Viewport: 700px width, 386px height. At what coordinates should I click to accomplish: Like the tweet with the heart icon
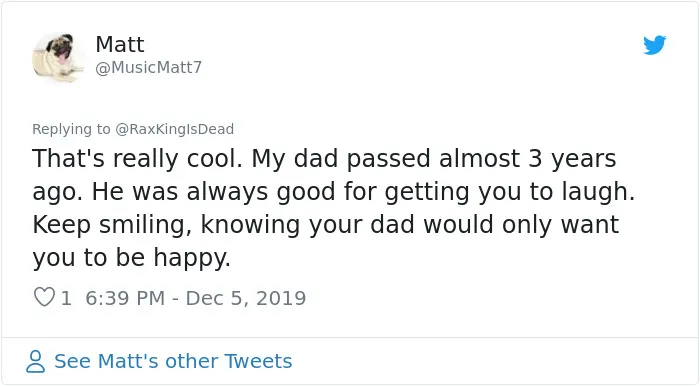[44, 297]
